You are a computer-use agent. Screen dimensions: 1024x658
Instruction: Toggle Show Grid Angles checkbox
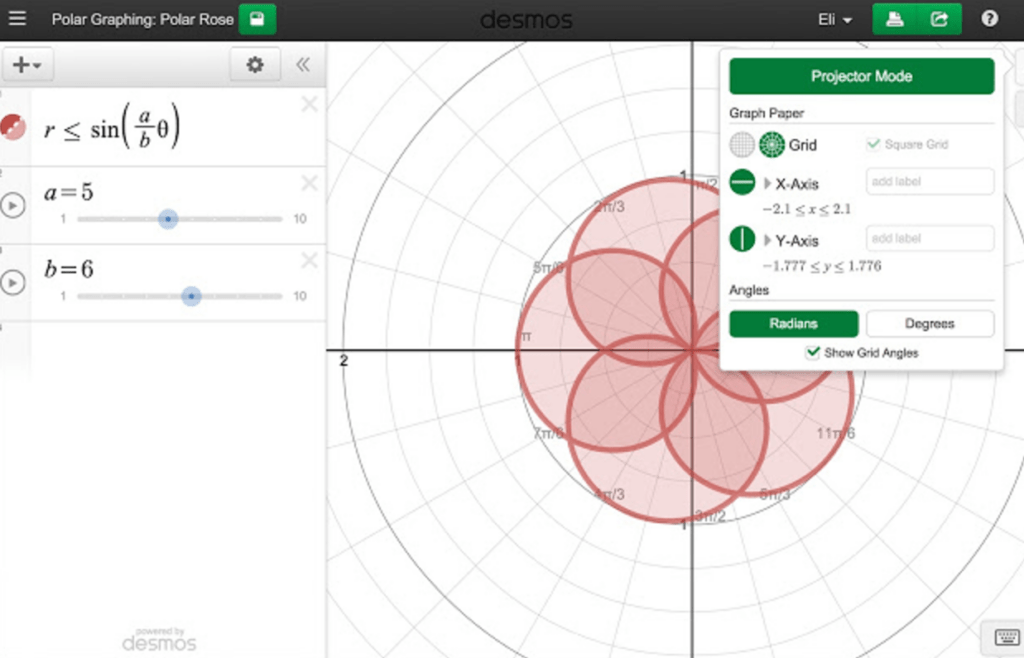tap(812, 352)
